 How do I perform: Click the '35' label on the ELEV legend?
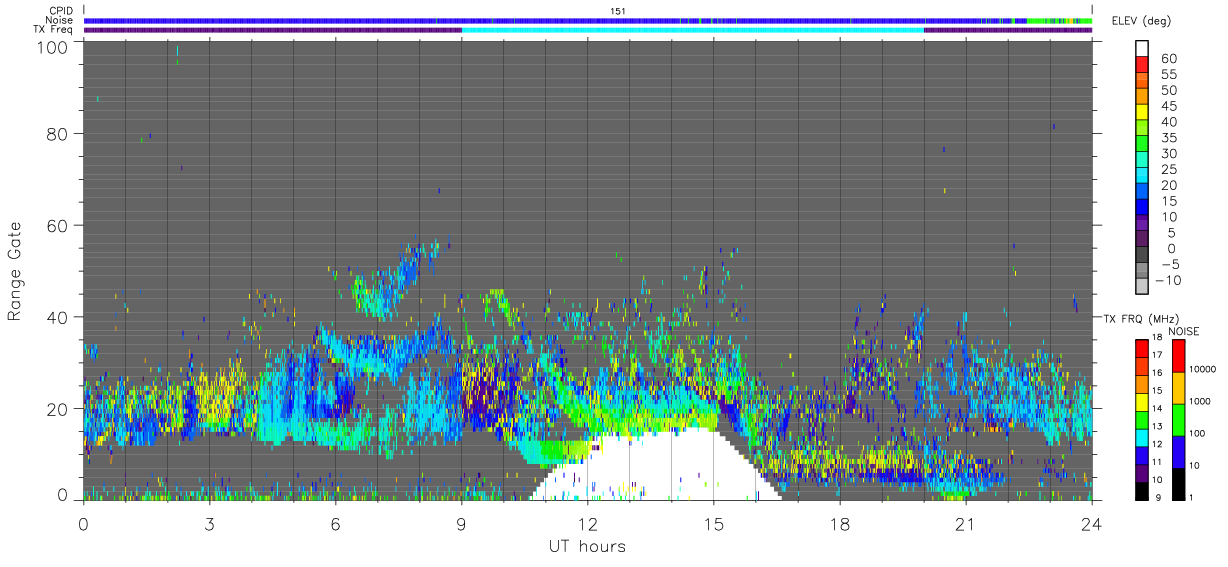(1167, 138)
